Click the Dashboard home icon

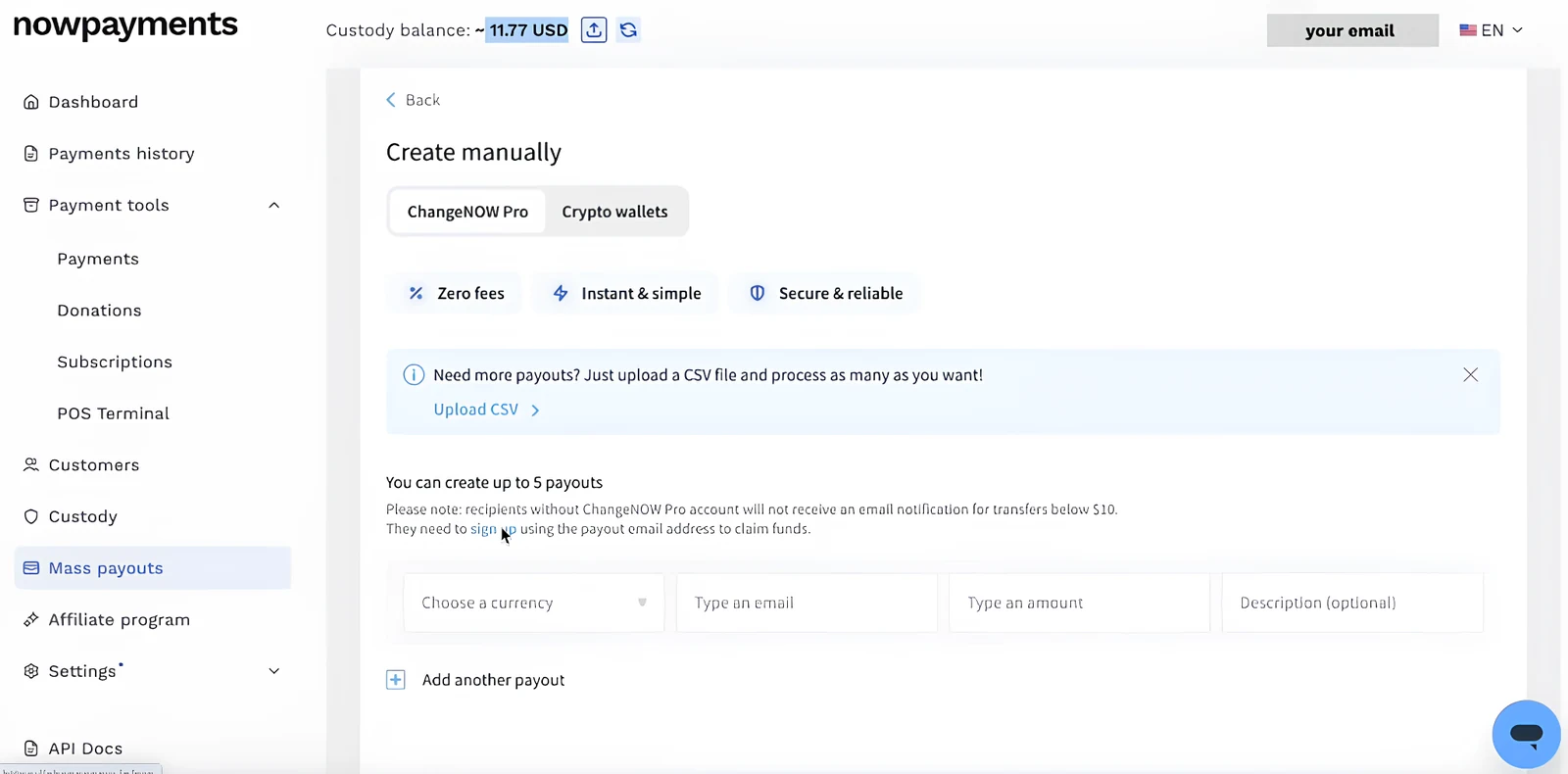31,102
